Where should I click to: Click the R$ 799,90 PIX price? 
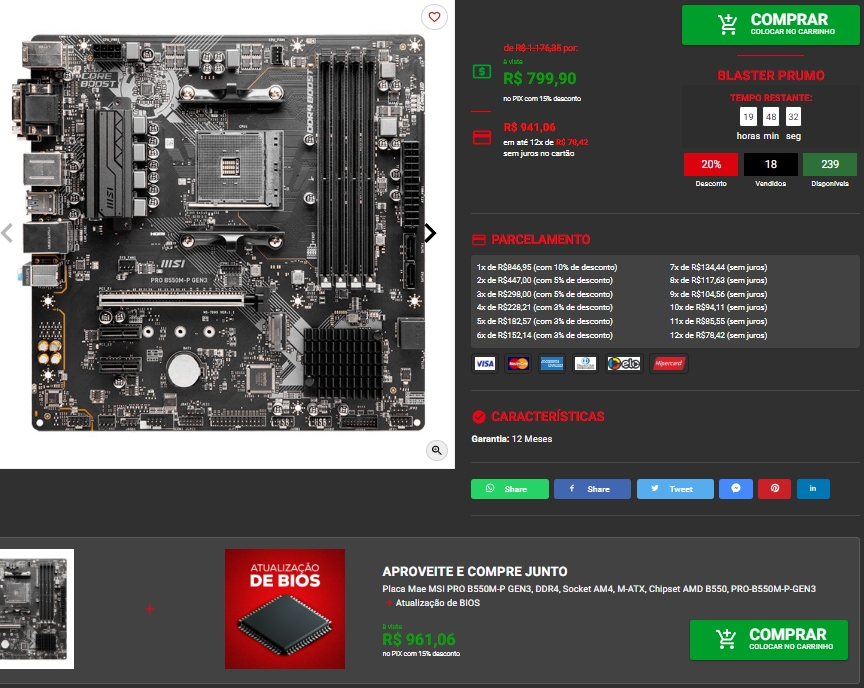pyautogui.click(x=539, y=79)
